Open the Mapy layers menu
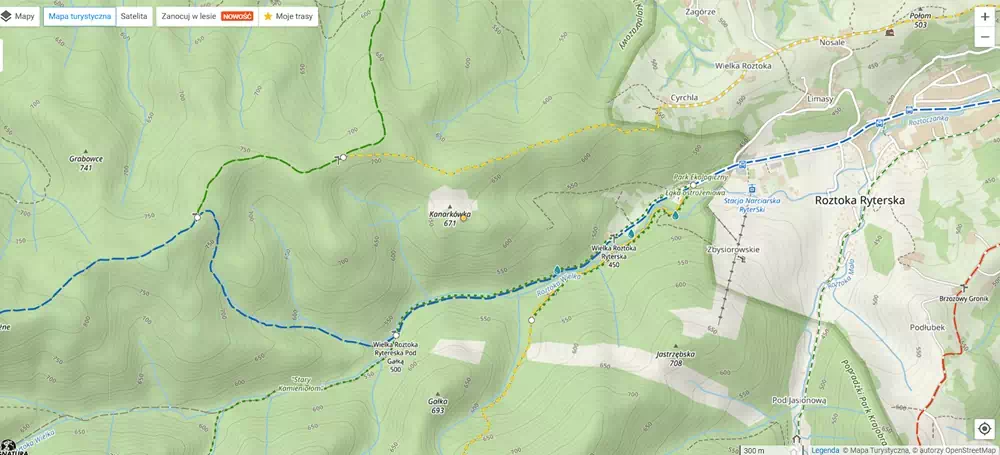 click(x=19, y=17)
